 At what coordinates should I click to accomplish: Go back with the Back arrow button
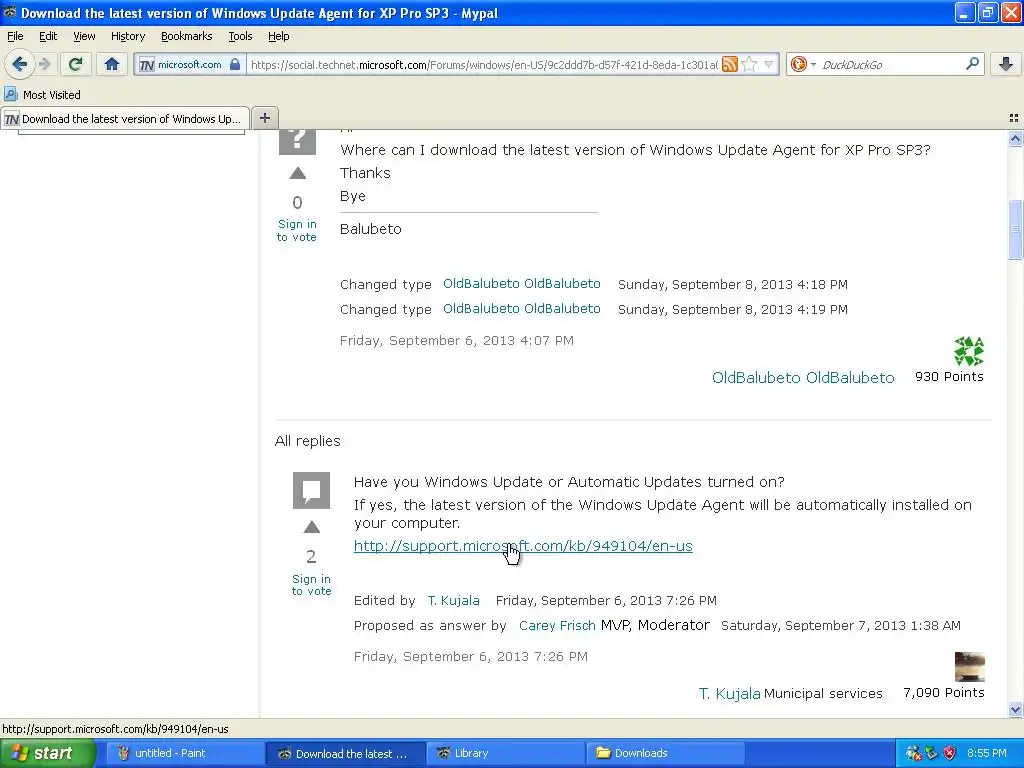pyautogui.click(x=19, y=64)
